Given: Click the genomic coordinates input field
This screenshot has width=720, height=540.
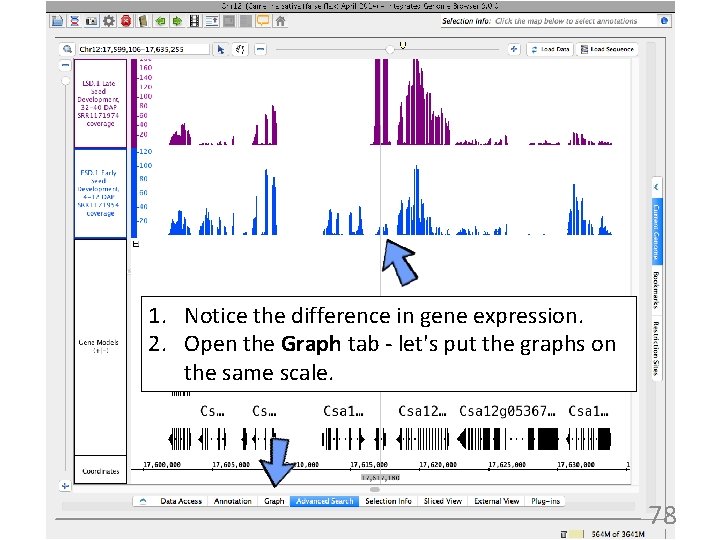Looking at the screenshot, I should tap(143, 49).
